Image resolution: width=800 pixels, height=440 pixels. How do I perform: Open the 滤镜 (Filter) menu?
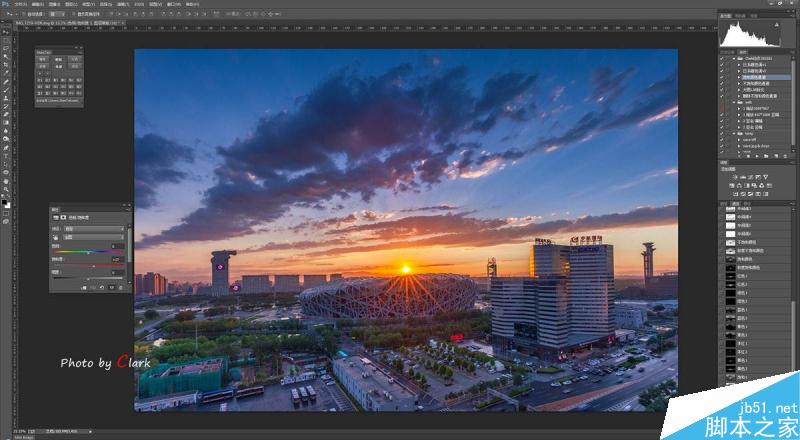[123, 4]
